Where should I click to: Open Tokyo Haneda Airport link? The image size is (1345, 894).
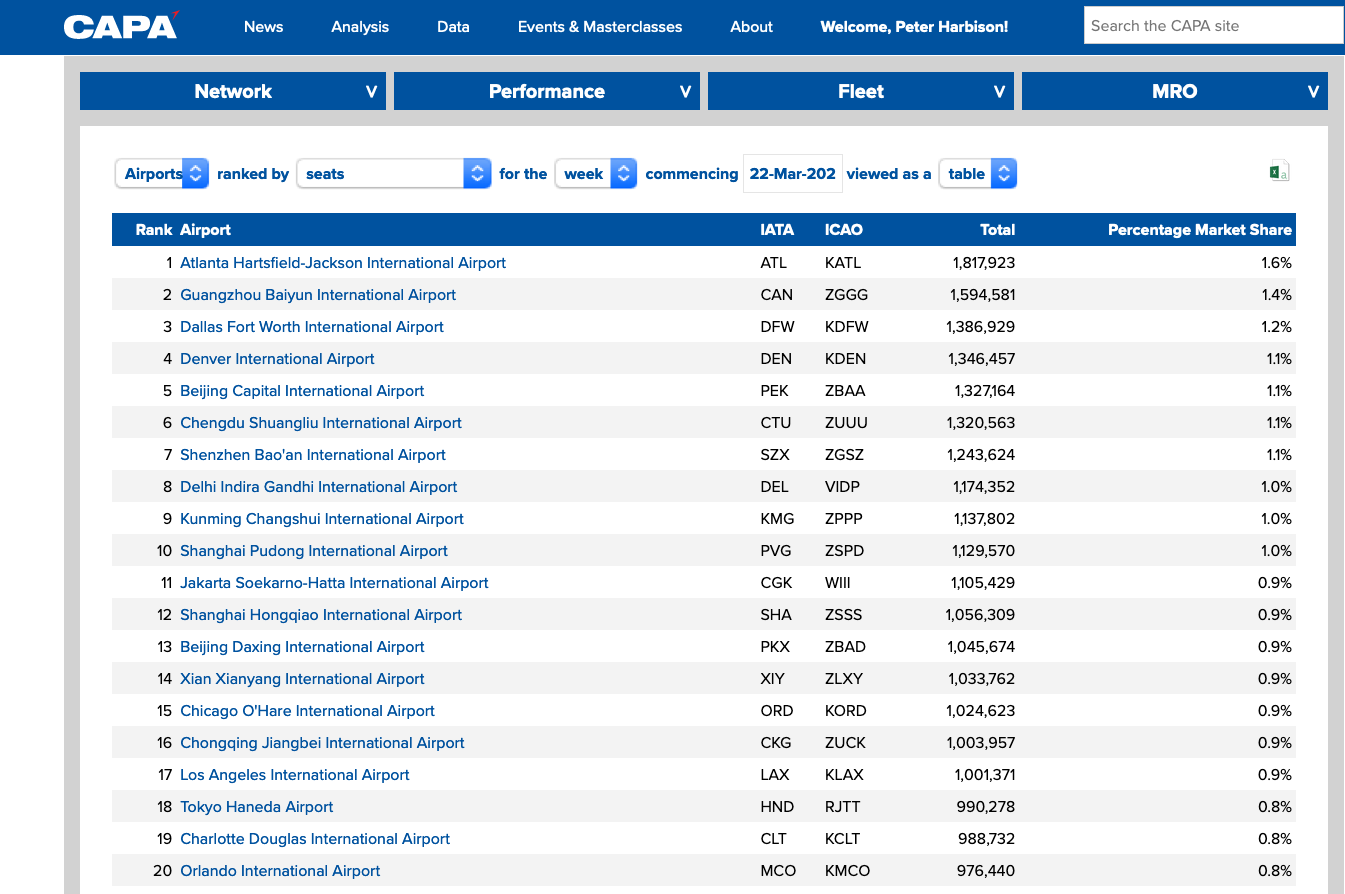(257, 807)
